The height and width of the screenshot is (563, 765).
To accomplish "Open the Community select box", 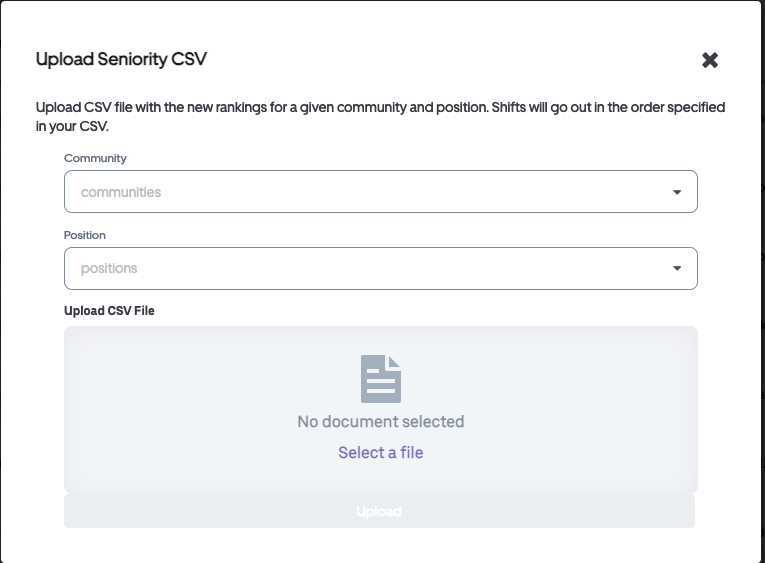I will [380, 192].
